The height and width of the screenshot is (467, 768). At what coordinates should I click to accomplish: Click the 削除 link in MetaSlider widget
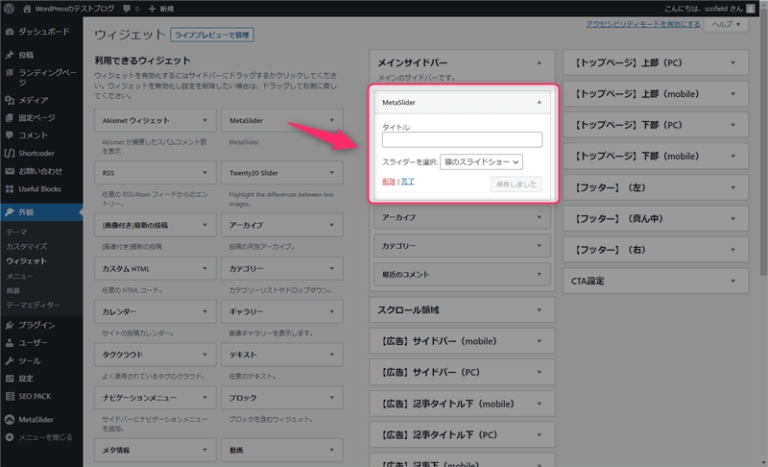(x=388, y=181)
